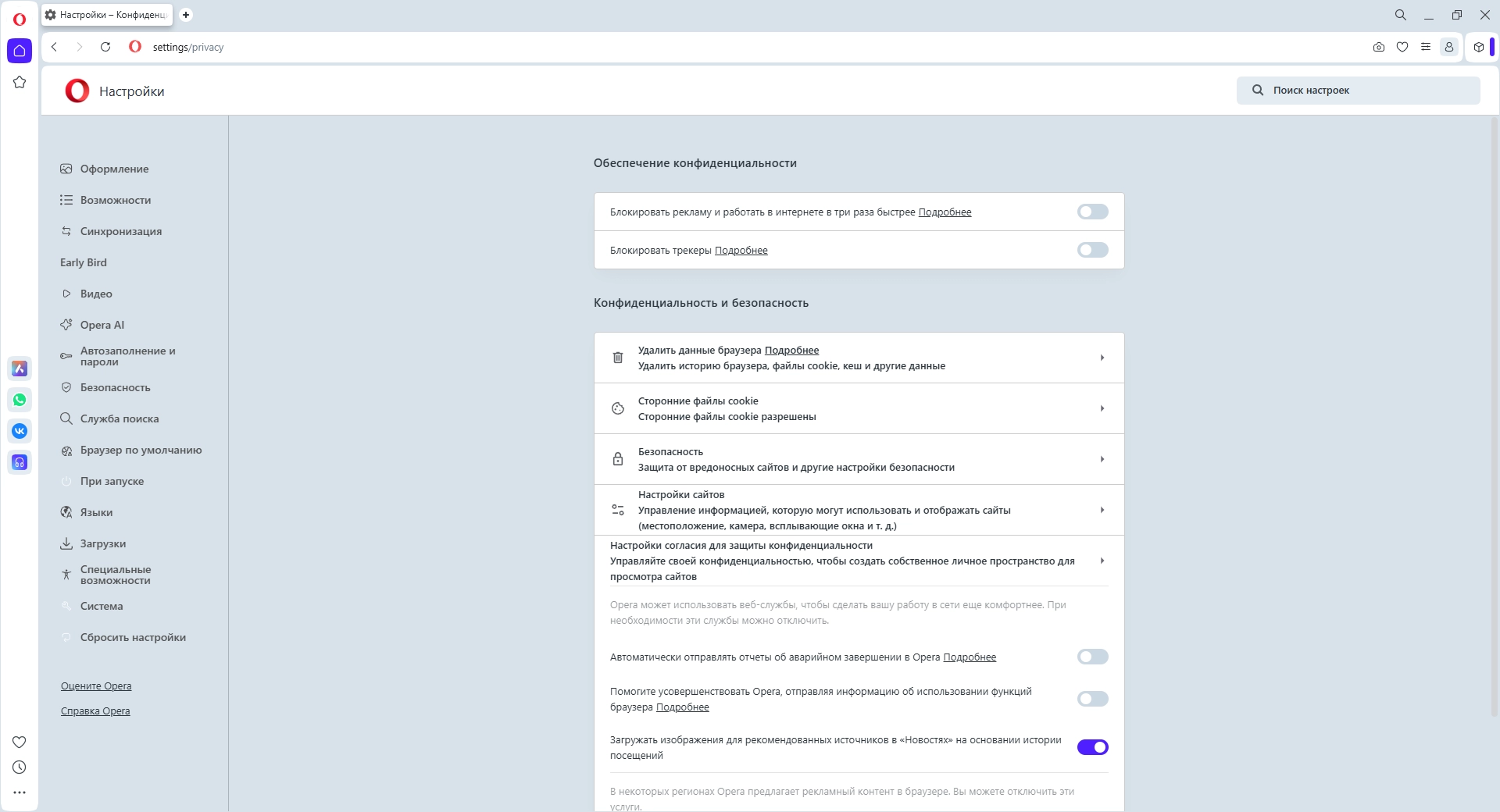This screenshot has width=1500, height=812.
Task: Expand 'Удалить данные браузера' arrow
Action: tap(1102, 358)
